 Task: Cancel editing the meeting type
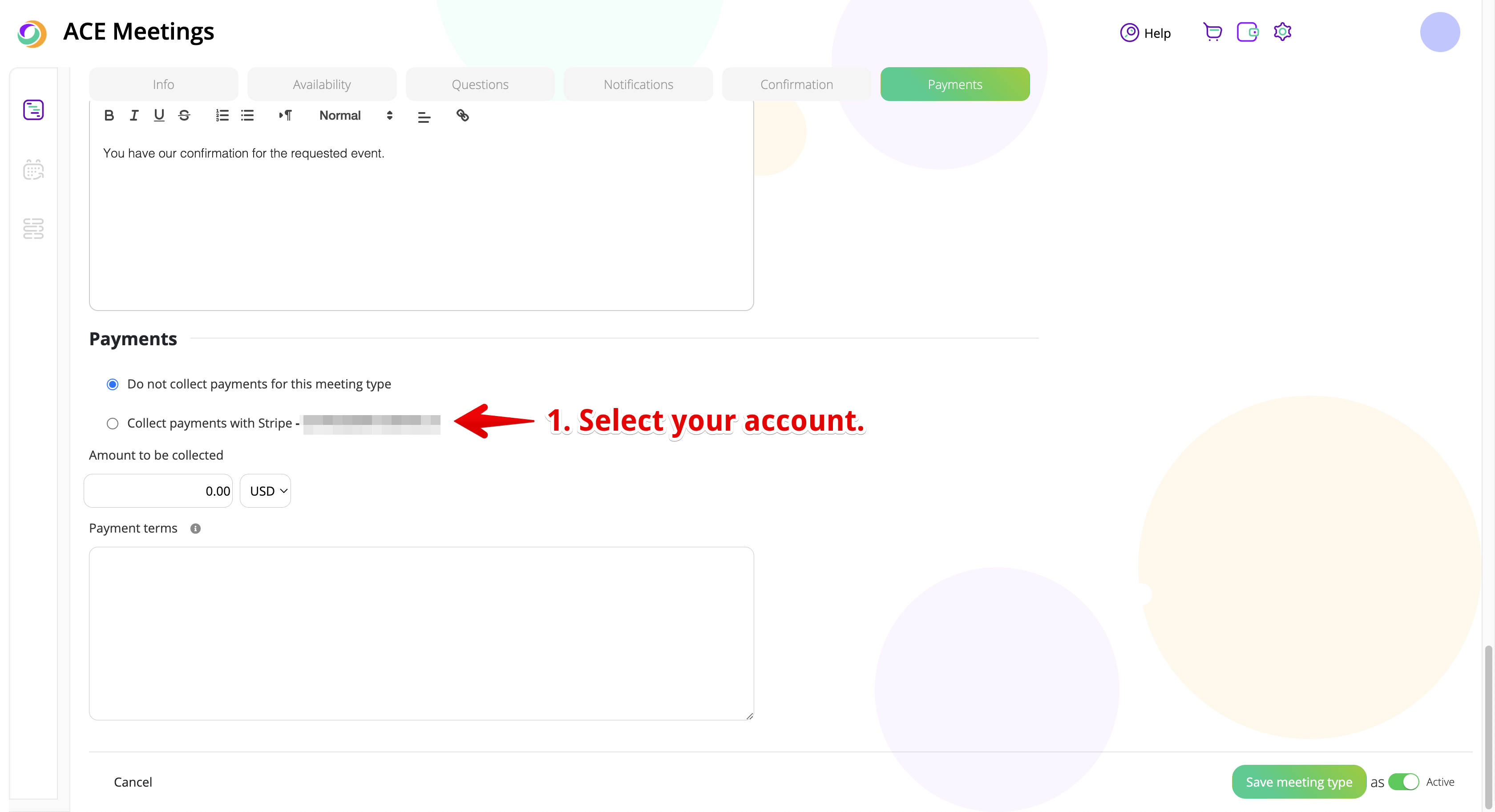pyautogui.click(x=133, y=782)
